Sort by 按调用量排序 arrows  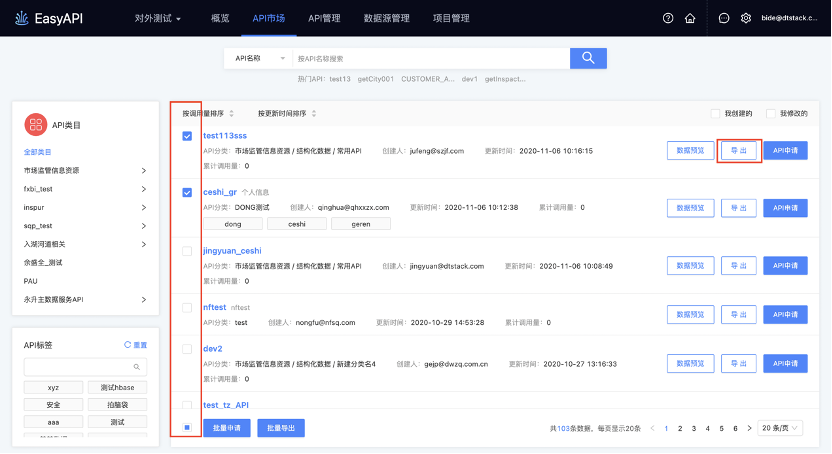pyautogui.click(x=231, y=114)
